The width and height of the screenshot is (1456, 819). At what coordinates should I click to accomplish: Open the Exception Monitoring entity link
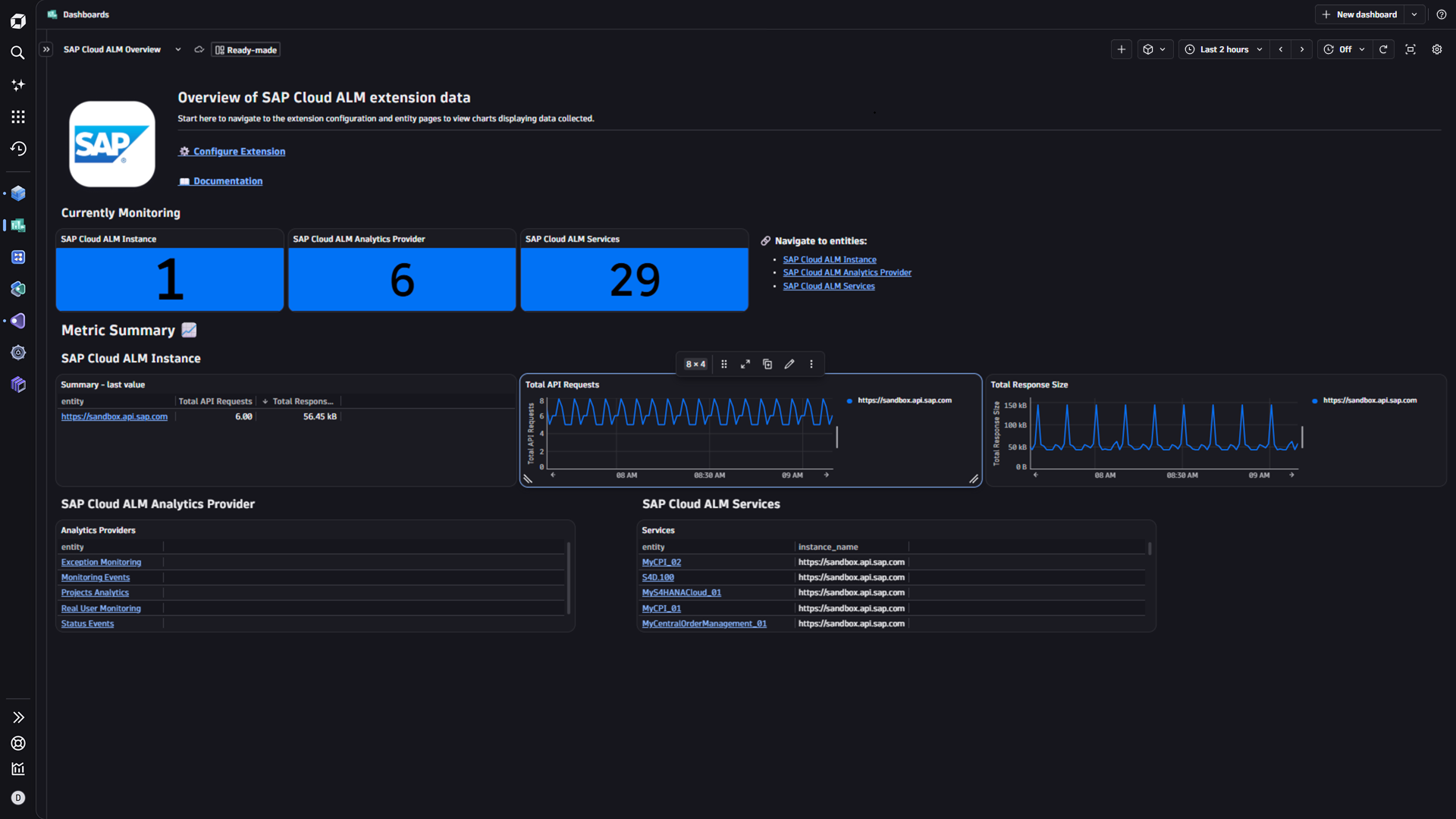coord(101,563)
